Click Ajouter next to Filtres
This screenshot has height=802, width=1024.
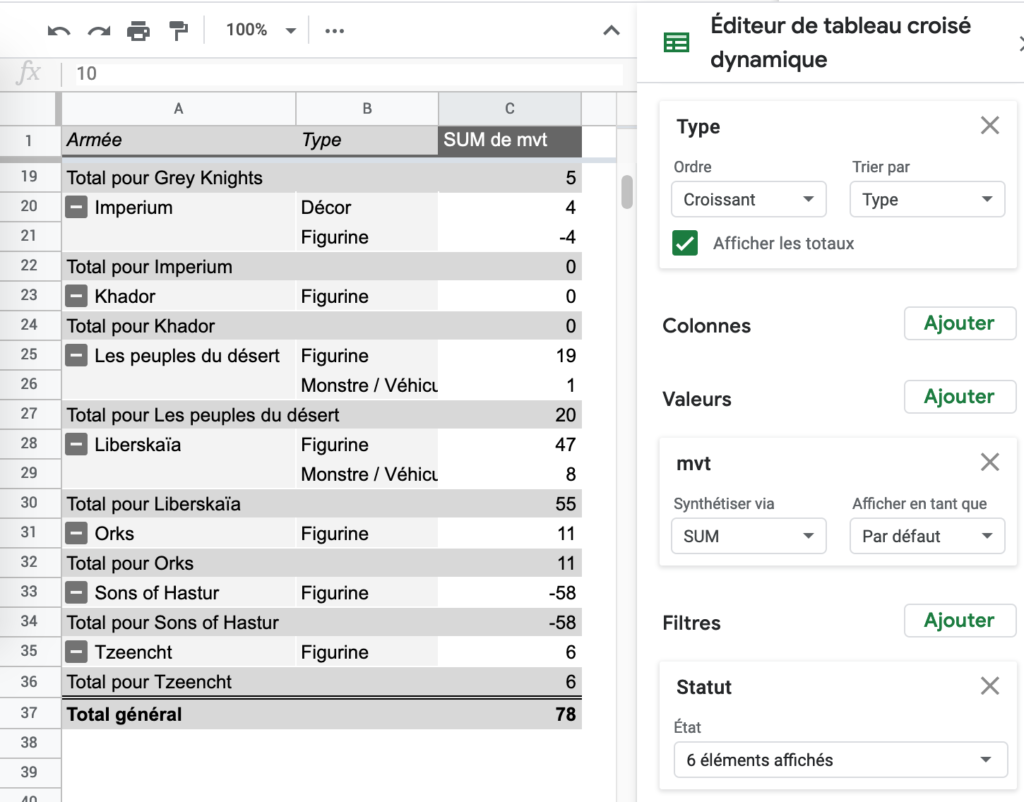(x=959, y=620)
